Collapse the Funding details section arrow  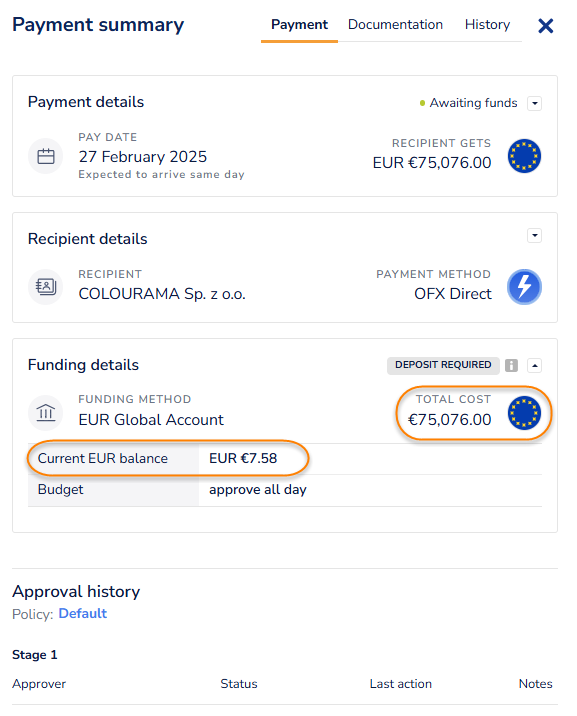point(535,365)
